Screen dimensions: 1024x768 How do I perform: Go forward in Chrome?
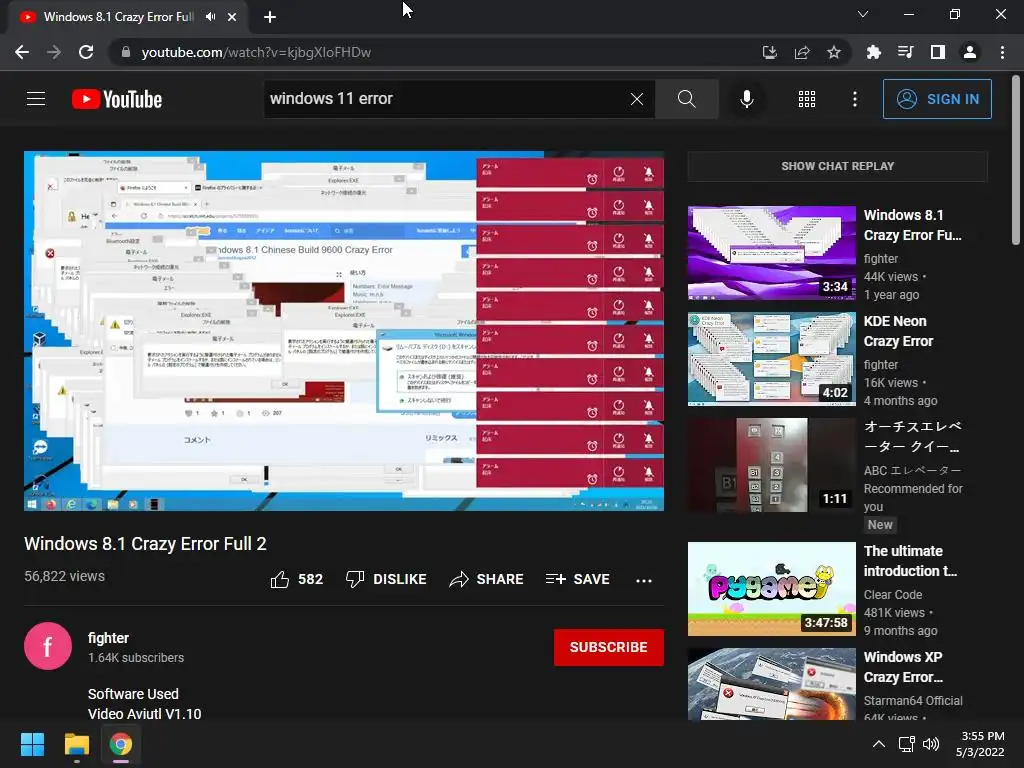(x=54, y=52)
